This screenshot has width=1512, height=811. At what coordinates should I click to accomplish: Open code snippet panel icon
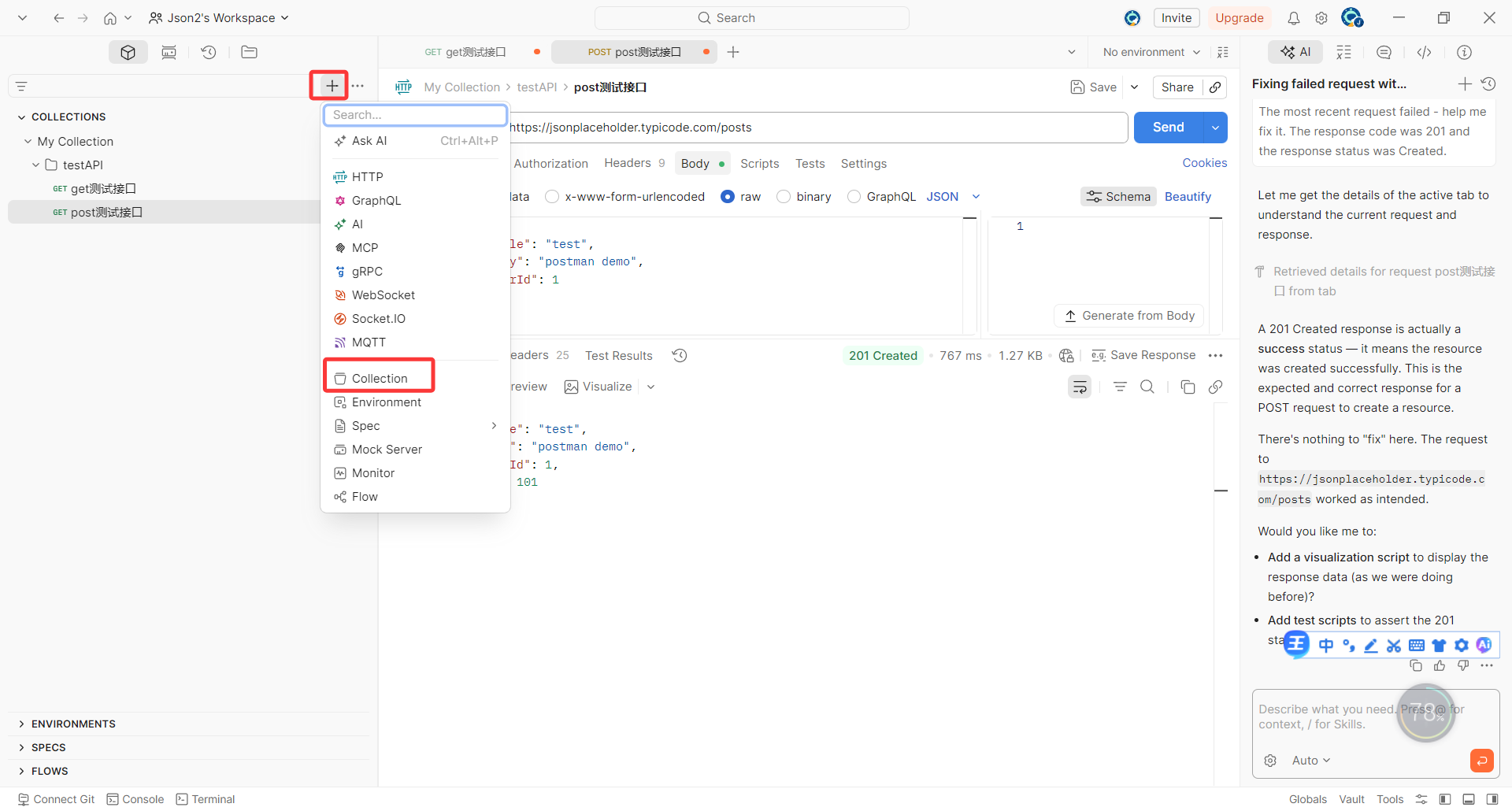click(x=1424, y=52)
